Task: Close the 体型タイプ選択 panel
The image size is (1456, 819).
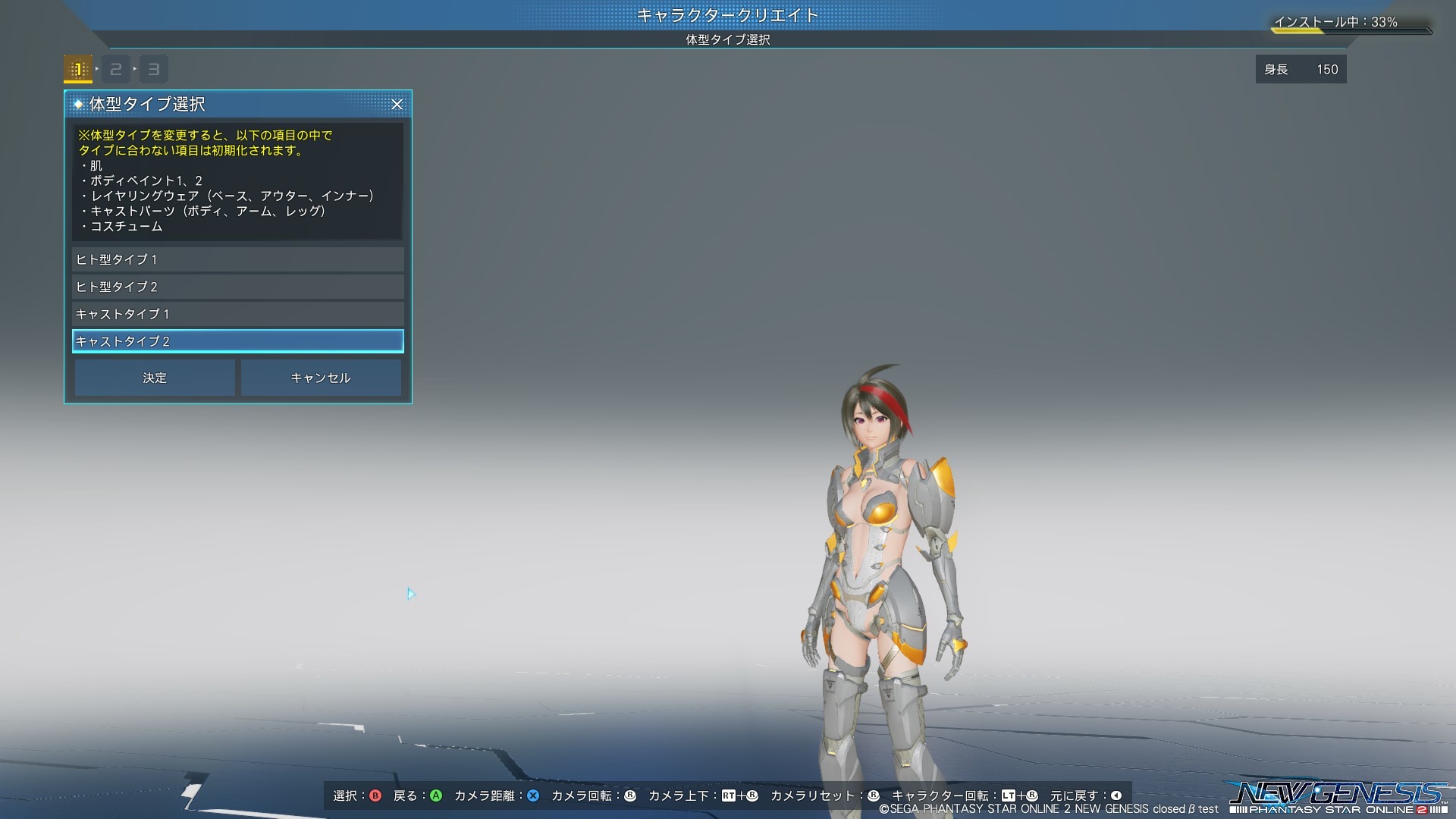Action: point(397,105)
